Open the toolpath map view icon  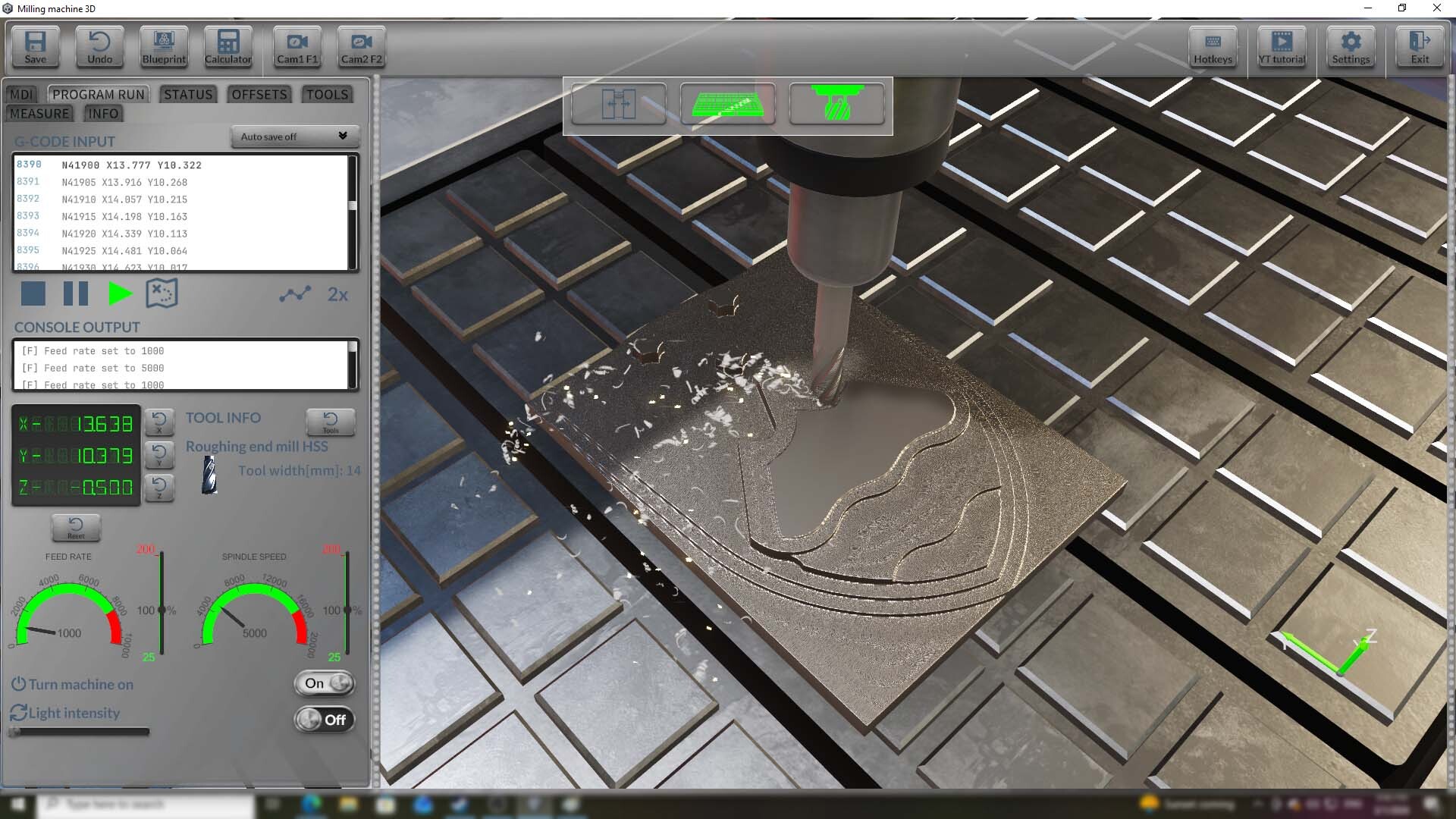pos(160,293)
